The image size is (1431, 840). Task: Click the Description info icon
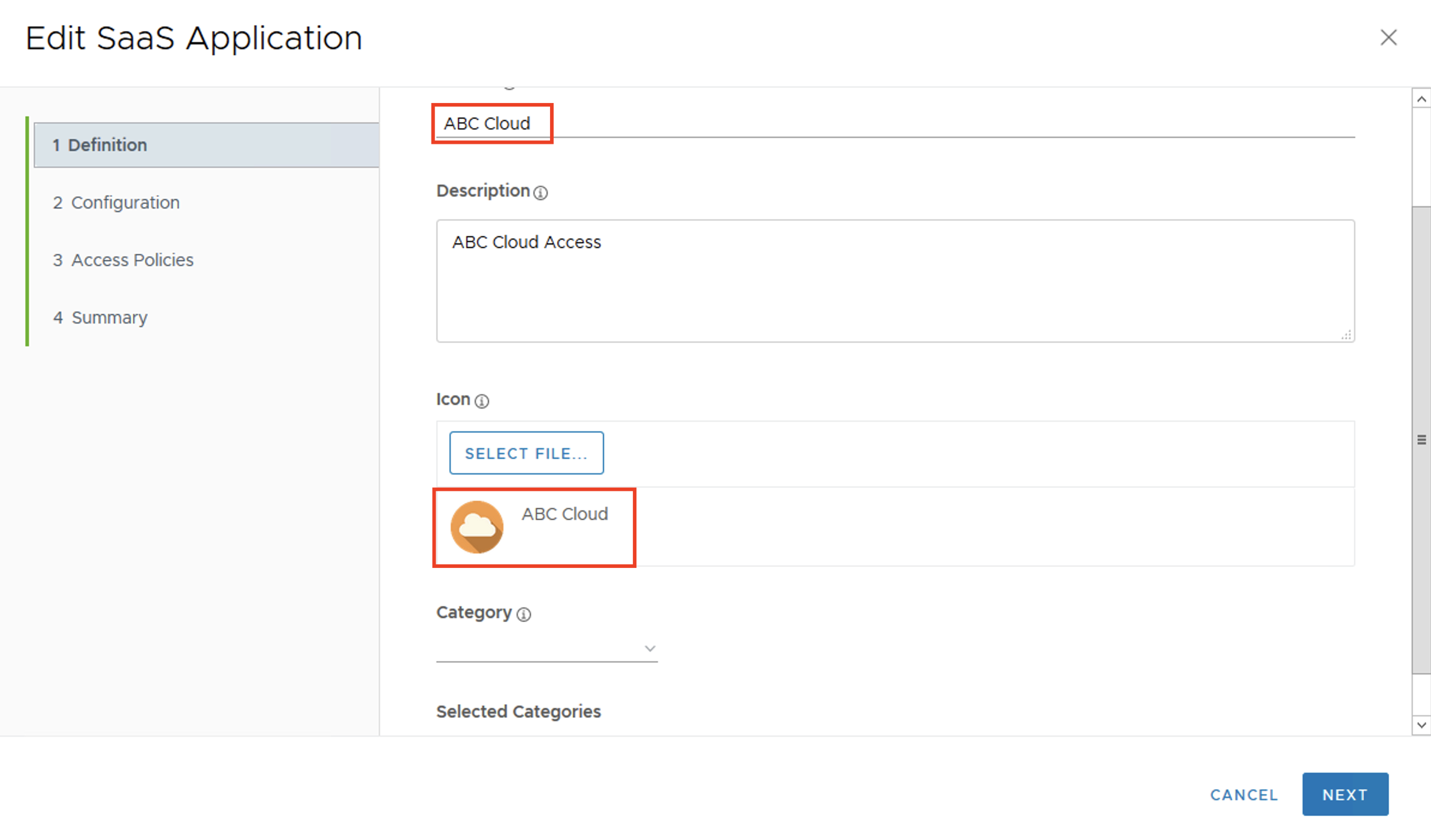[541, 192]
